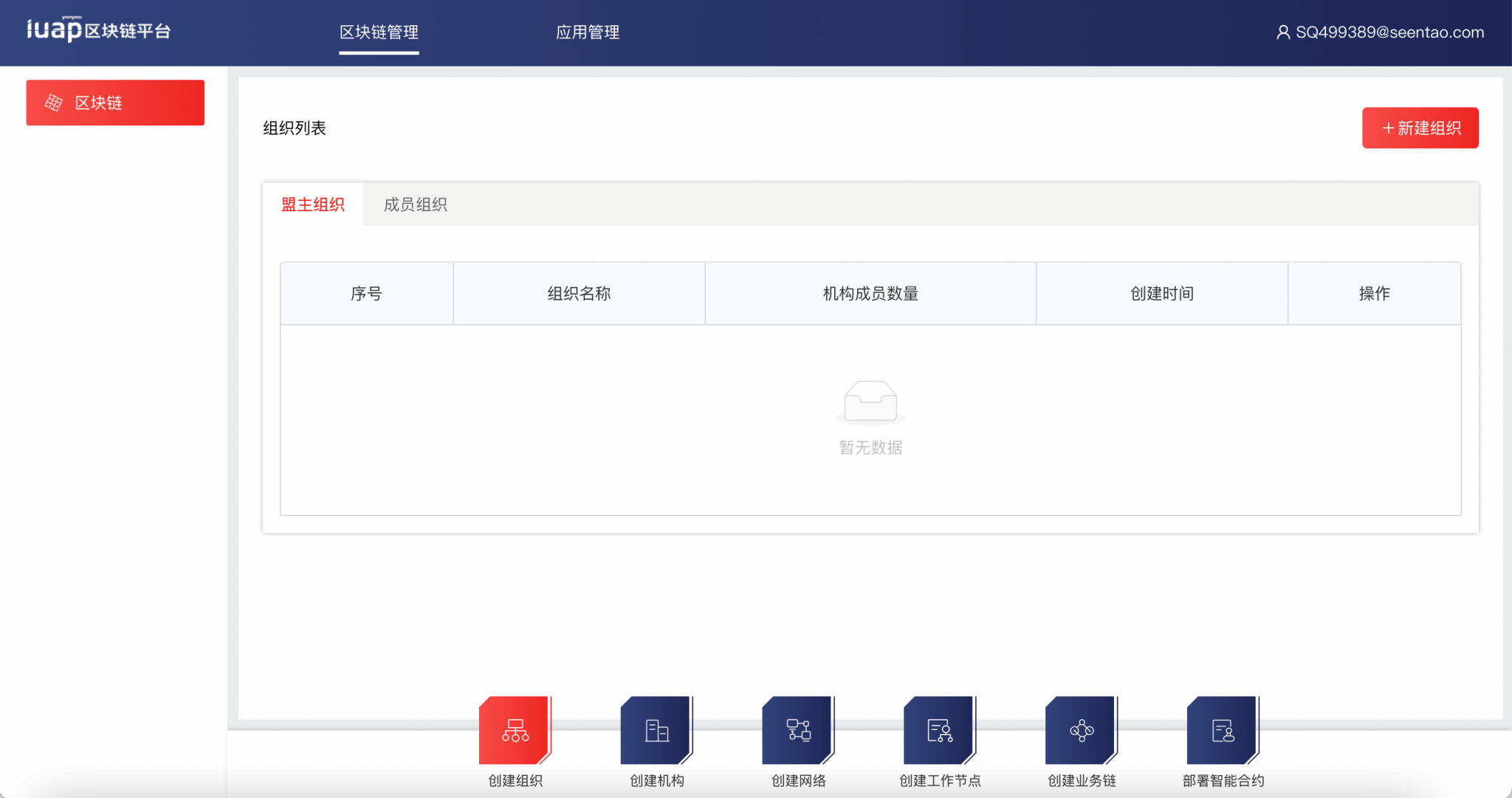
Task: Click the 创建机构 workflow icon
Action: tap(656, 730)
